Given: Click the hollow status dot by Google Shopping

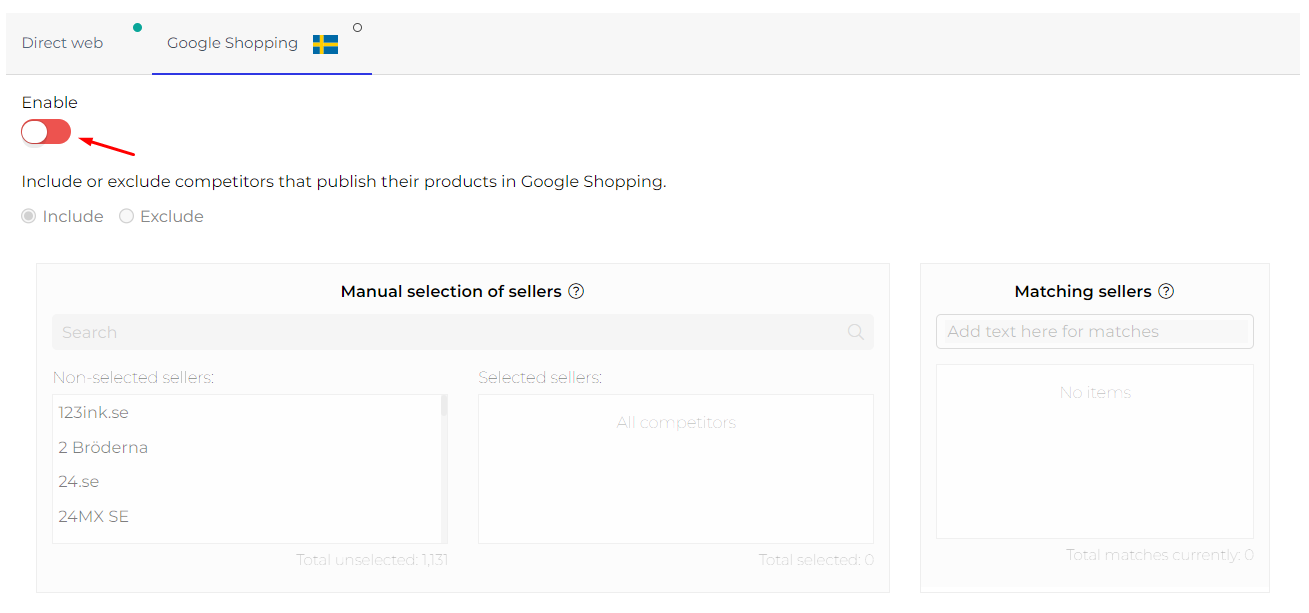Looking at the screenshot, I should [x=358, y=27].
